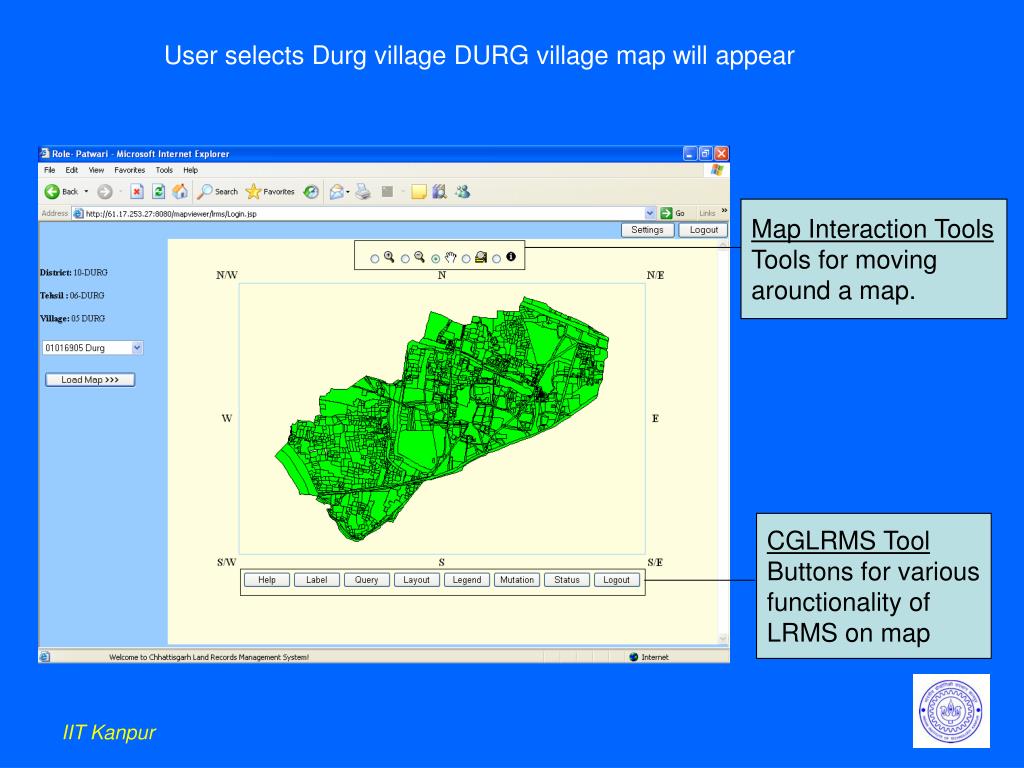This screenshot has width=1024, height=768.
Task: Click the page icon in the address bar
Action: click(78, 214)
